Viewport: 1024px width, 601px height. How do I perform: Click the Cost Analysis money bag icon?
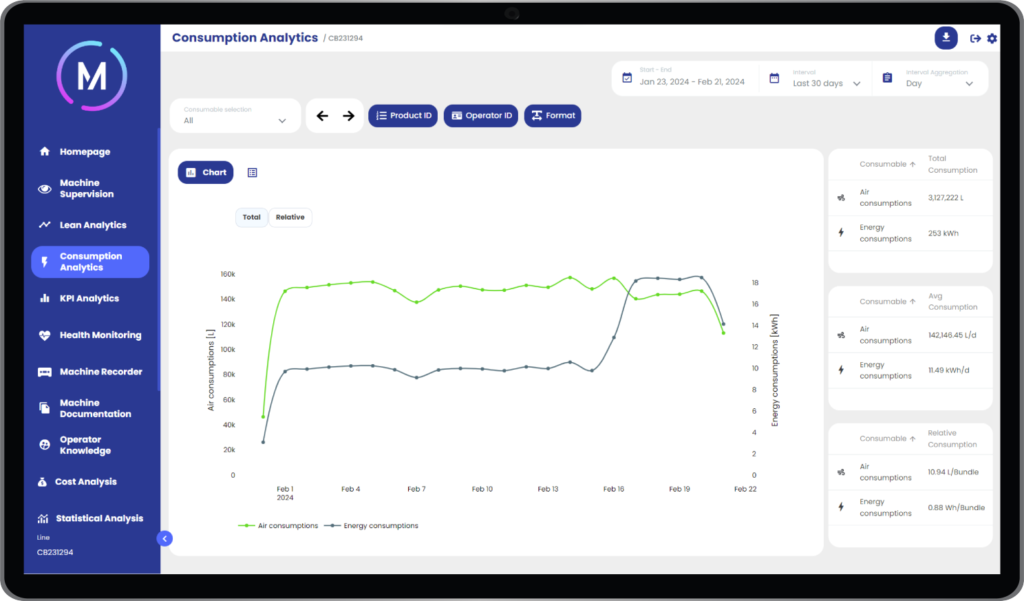(x=42, y=482)
